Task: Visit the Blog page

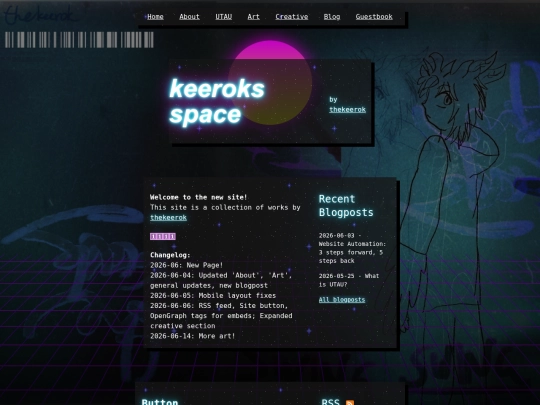Action: [x=332, y=17]
